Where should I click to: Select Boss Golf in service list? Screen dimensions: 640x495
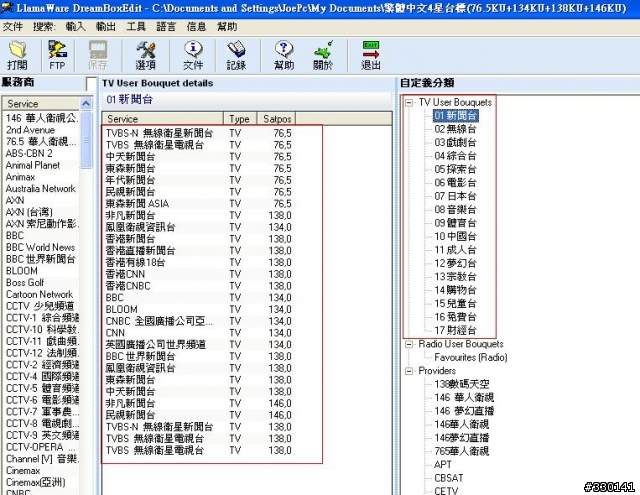coord(25,282)
